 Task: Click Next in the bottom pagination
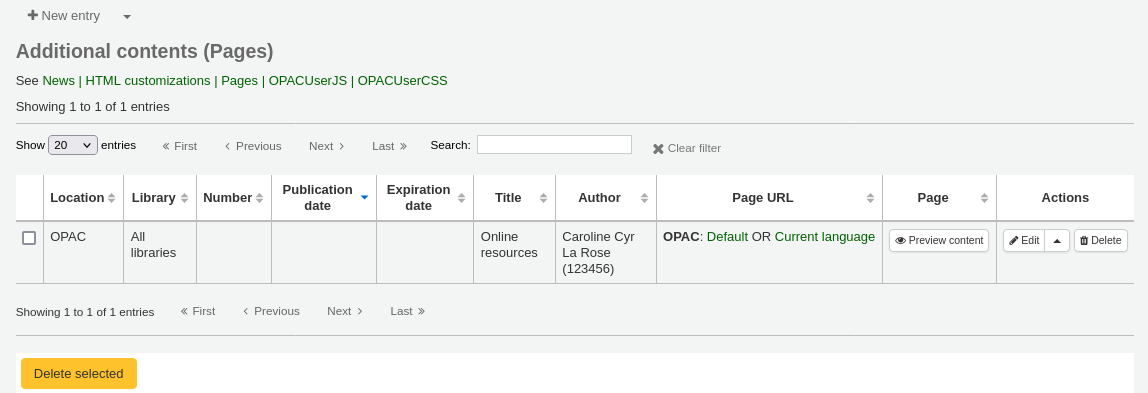345,311
